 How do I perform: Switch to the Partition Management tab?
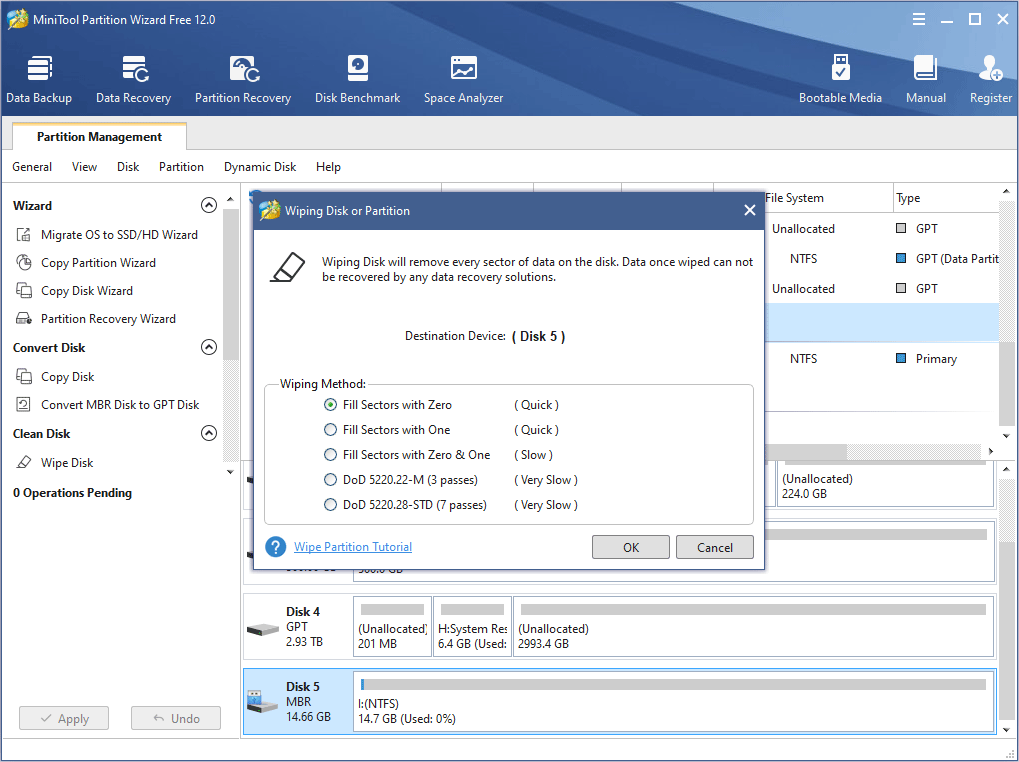[x=99, y=136]
